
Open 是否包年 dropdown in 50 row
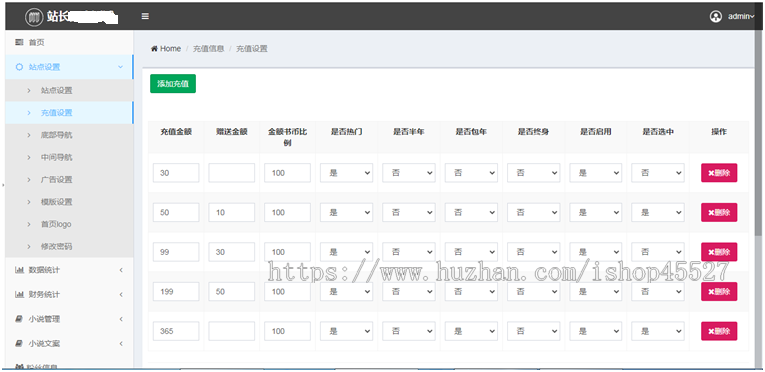pos(471,212)
